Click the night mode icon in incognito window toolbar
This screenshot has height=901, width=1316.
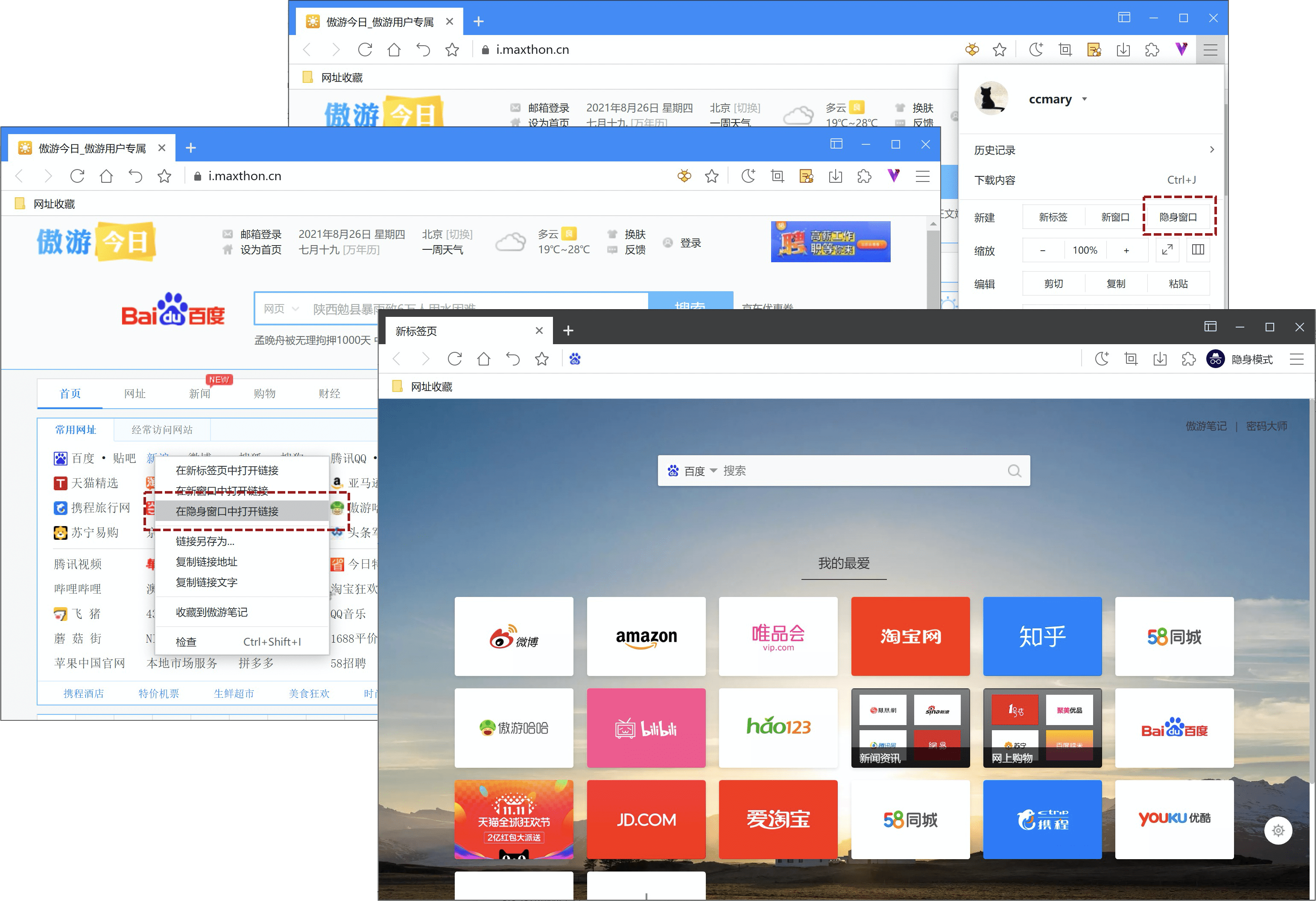pos(1101,359)
